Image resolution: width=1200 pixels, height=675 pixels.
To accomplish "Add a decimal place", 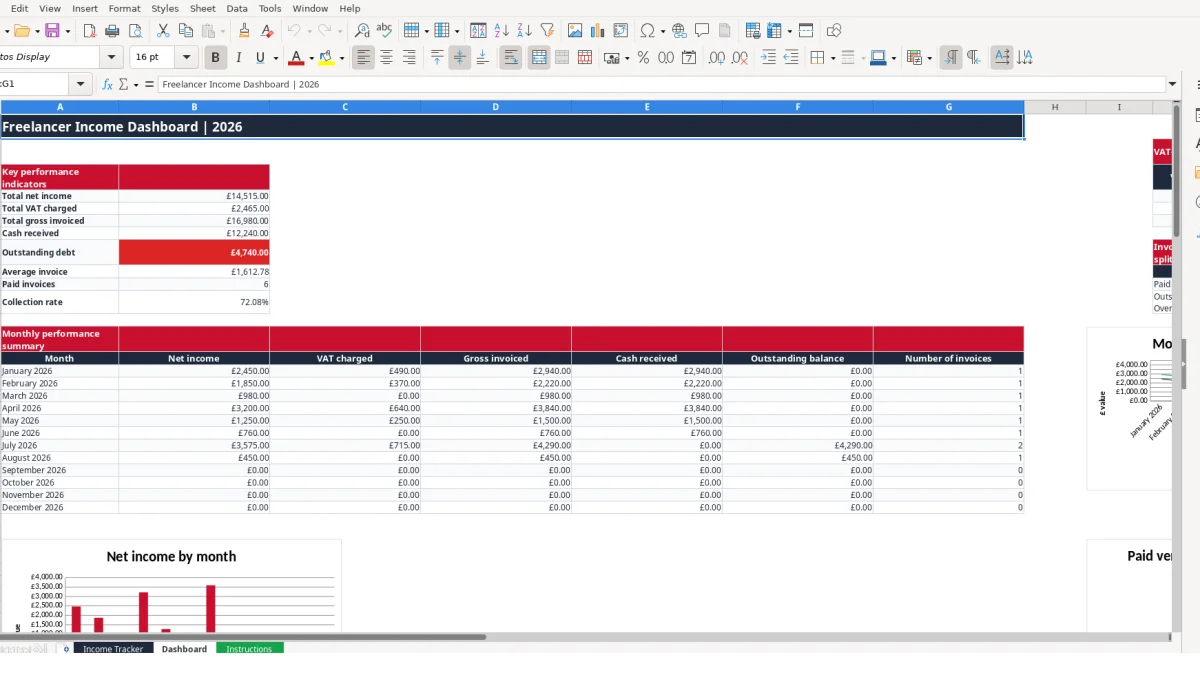I will [717, 58].
